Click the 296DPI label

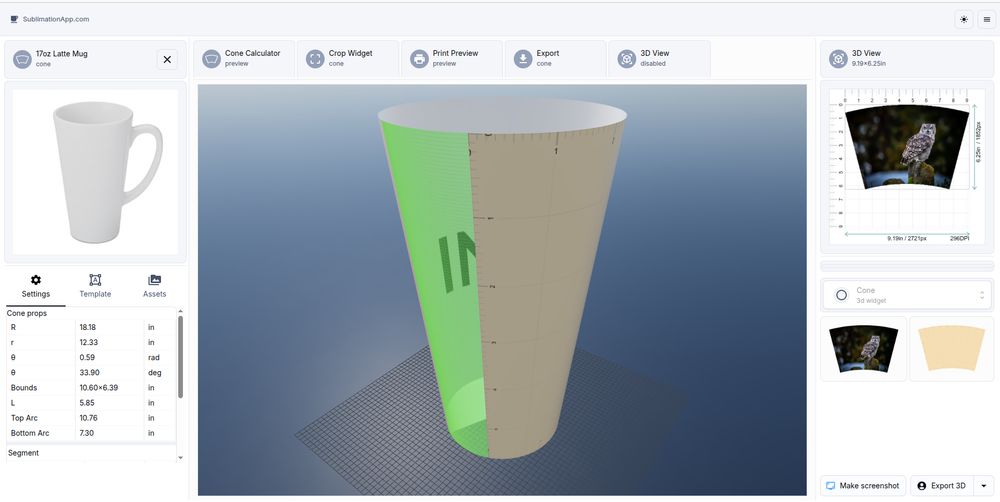point(959,238)
